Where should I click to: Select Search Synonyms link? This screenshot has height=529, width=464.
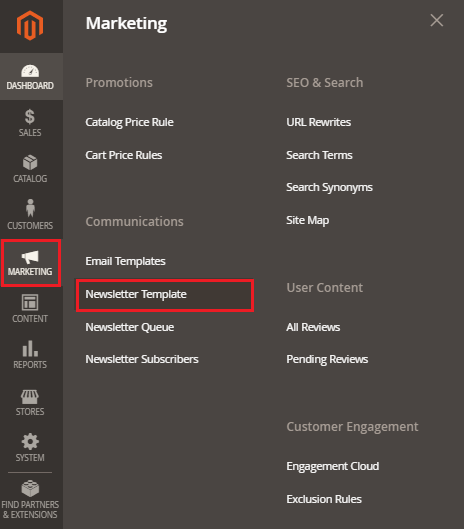click(x=330, y=188)
